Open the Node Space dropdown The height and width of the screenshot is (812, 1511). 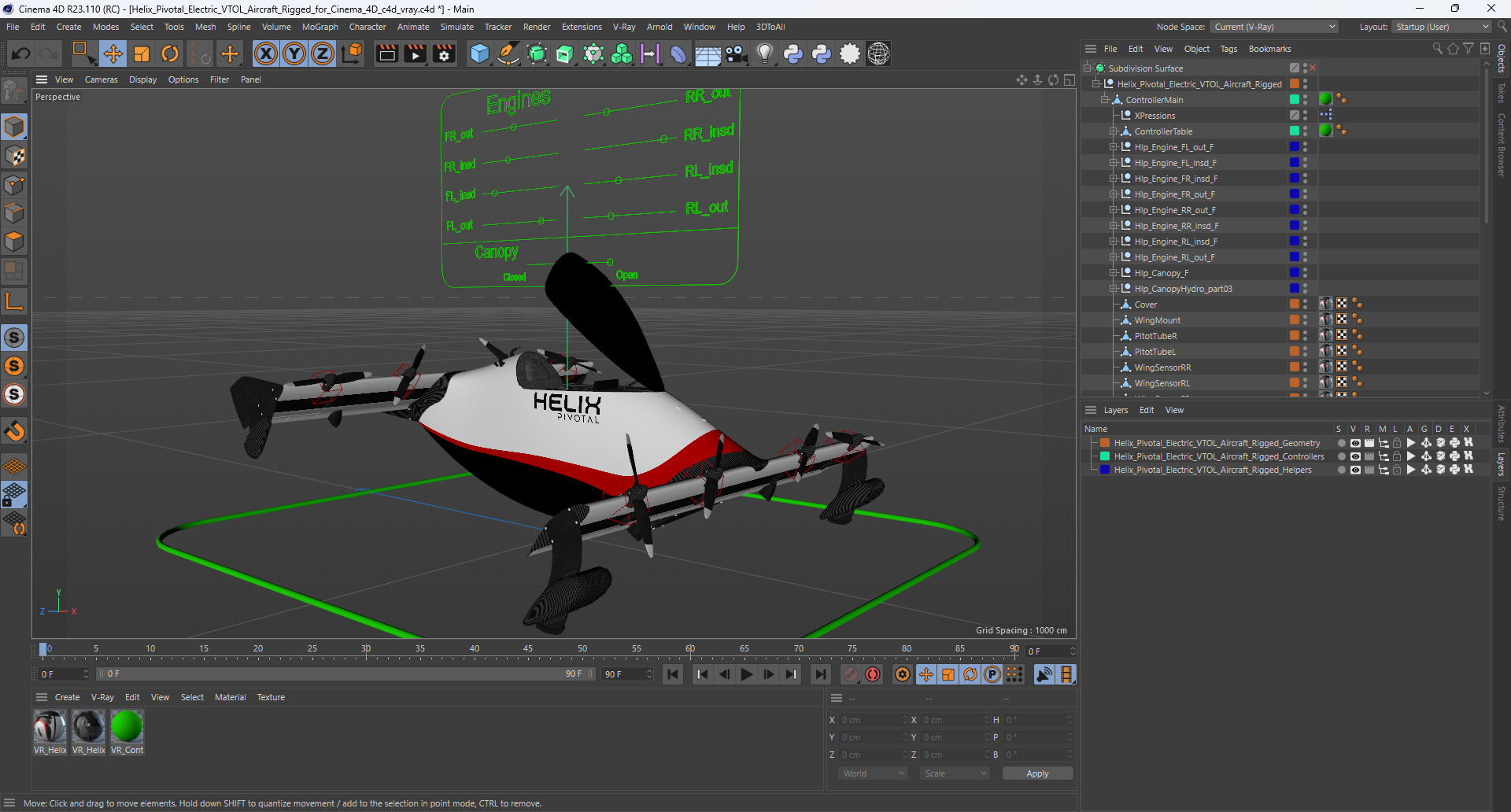1274,27
